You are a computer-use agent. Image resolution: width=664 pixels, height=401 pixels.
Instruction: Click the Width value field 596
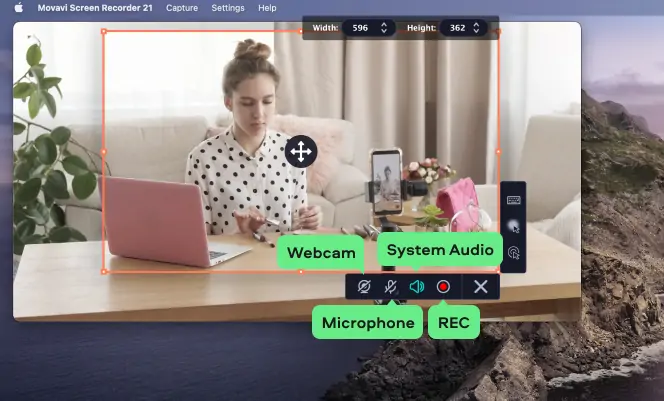(360, 28)
